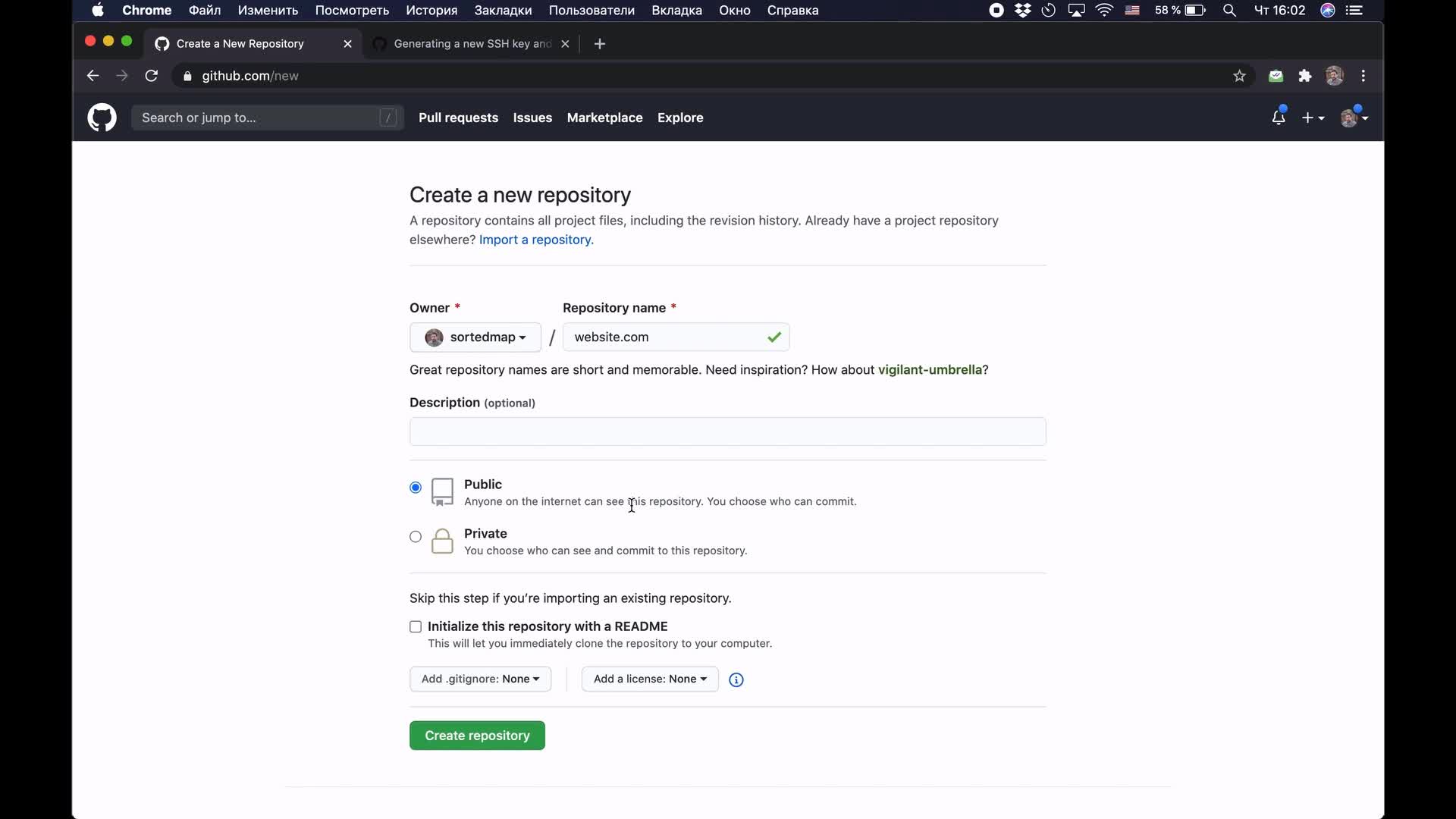Open the Вкладка menu
This screenshot has width=1456, height=819.
click(676, 11)
